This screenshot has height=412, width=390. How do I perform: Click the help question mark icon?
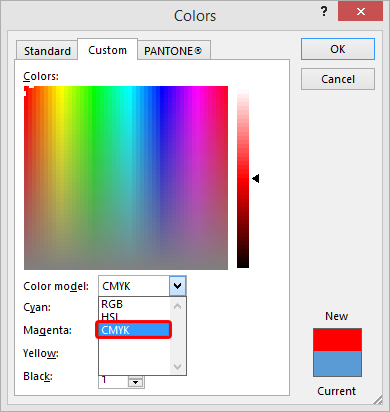click(324, 12)
